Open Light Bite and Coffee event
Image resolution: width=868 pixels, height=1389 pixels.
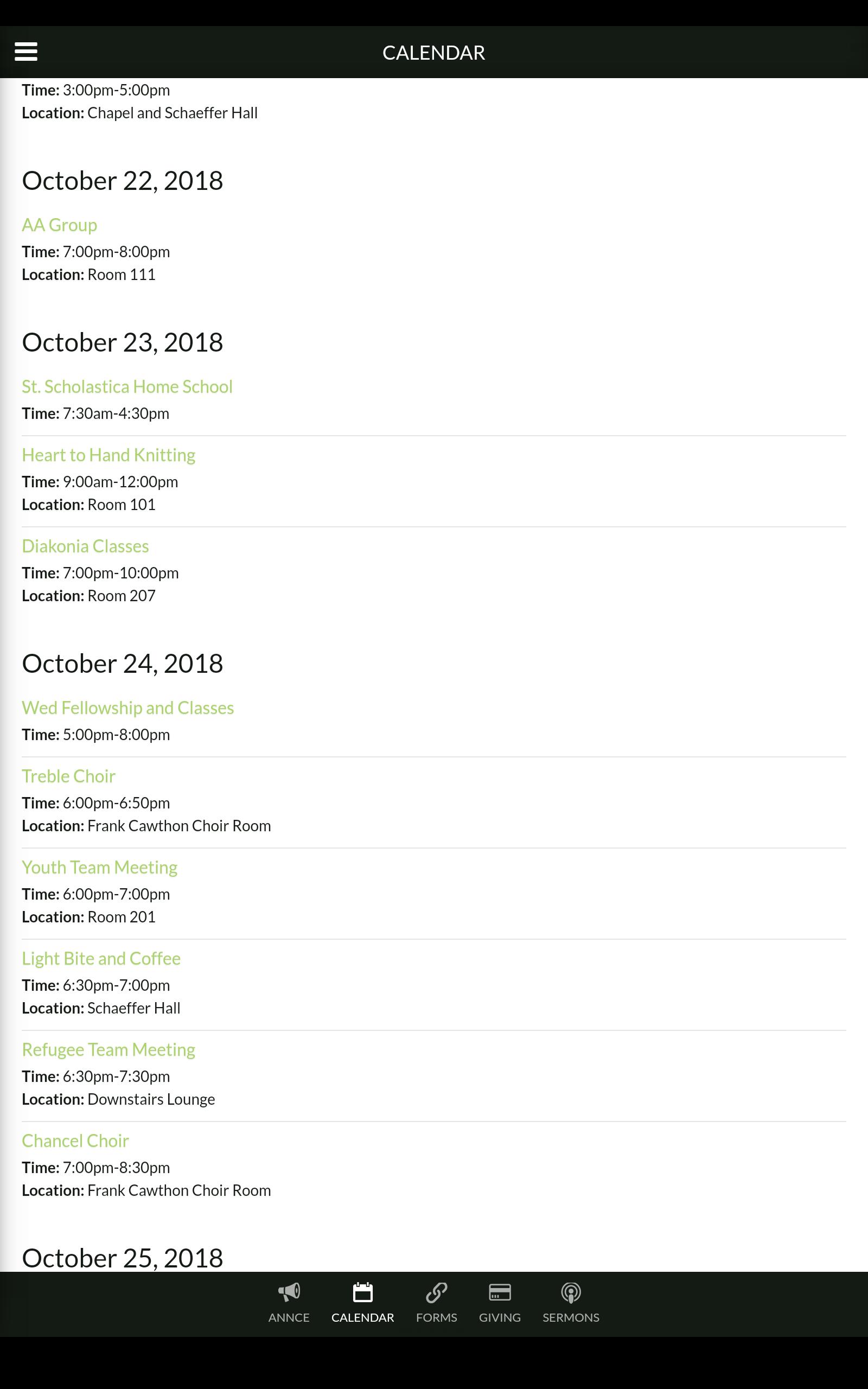[x=101, y=959]
